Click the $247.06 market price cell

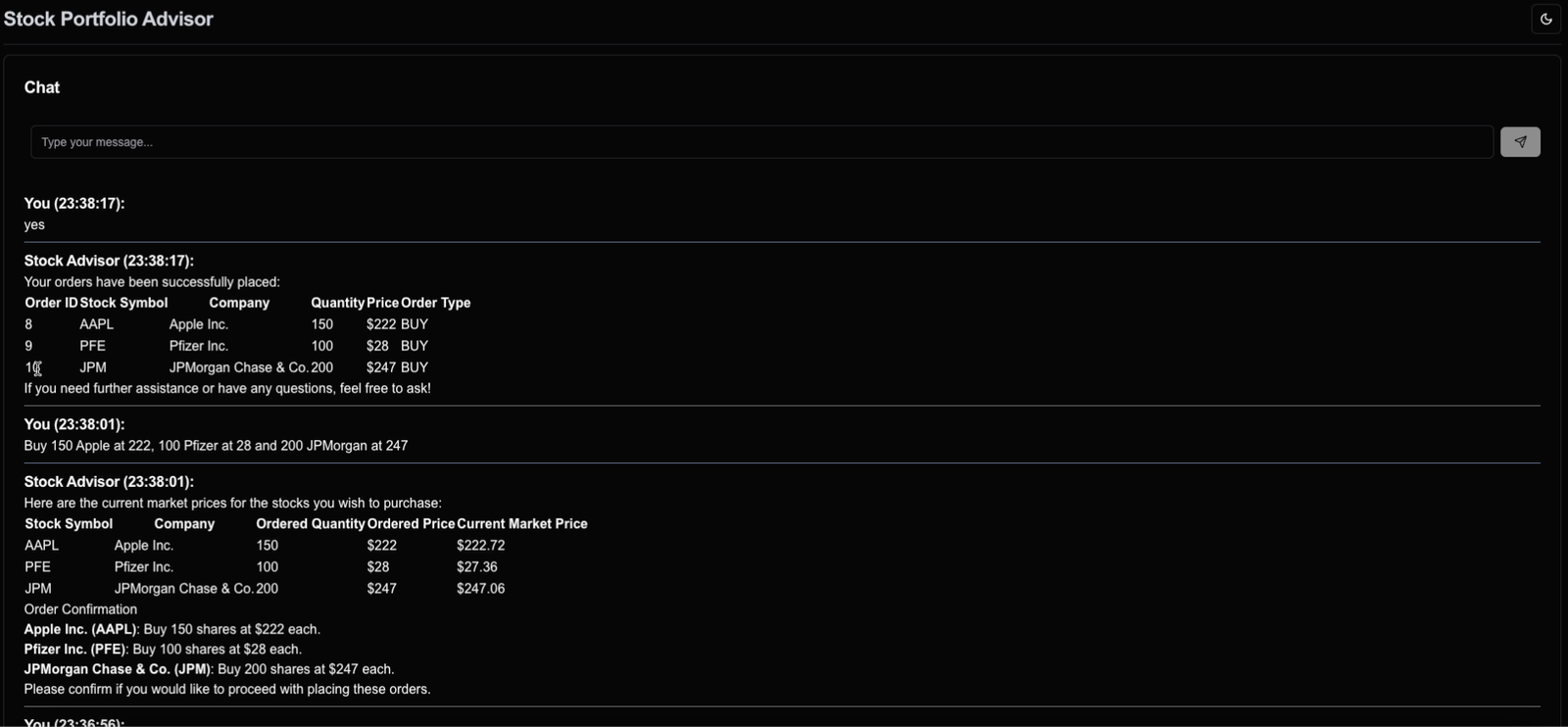coord(480,589)
